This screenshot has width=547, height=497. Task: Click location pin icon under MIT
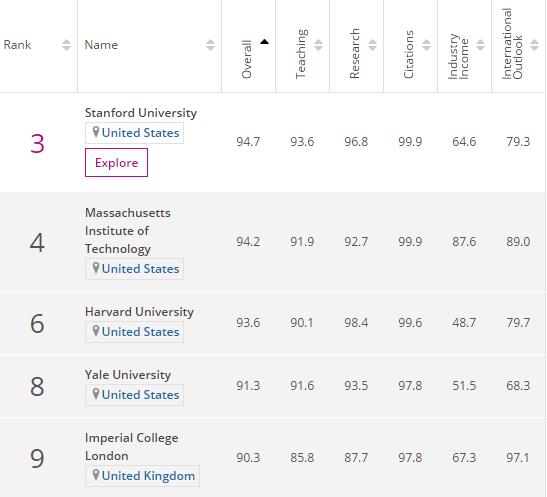tap(96, 268)
